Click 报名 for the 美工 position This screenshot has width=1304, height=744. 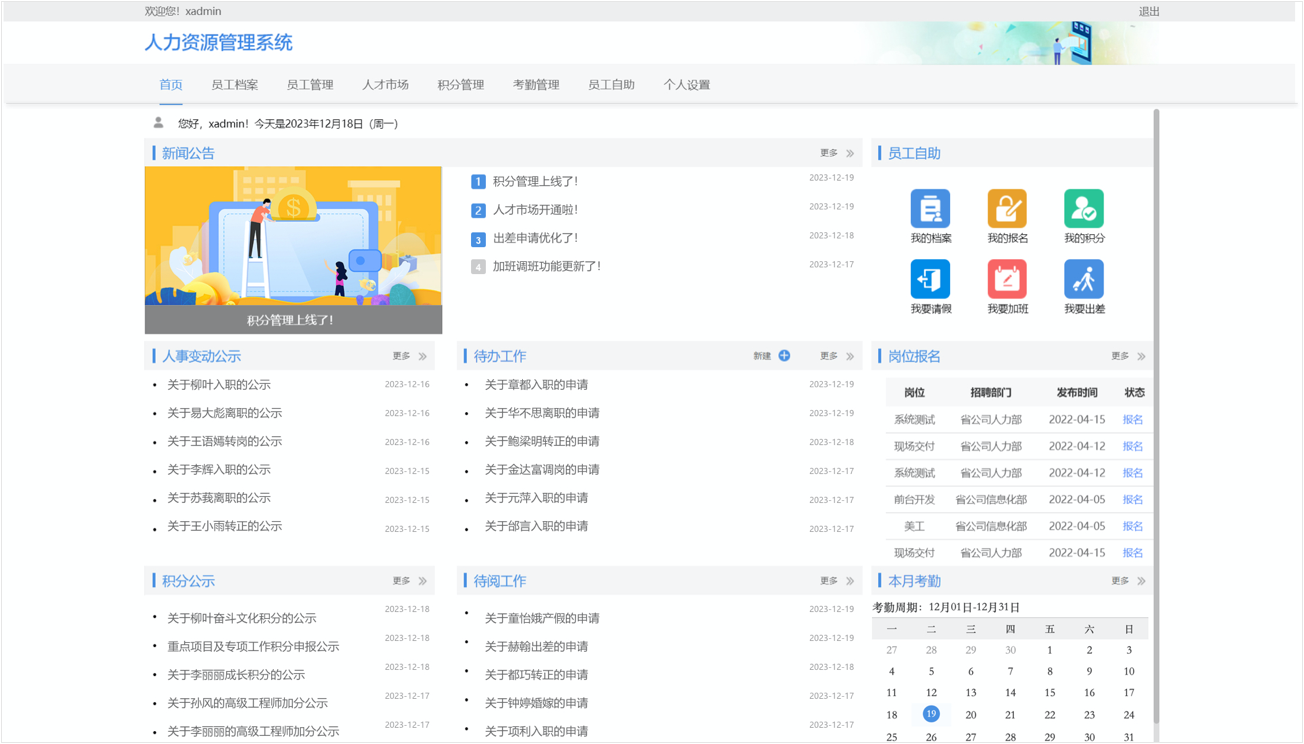click(1132, 526)
